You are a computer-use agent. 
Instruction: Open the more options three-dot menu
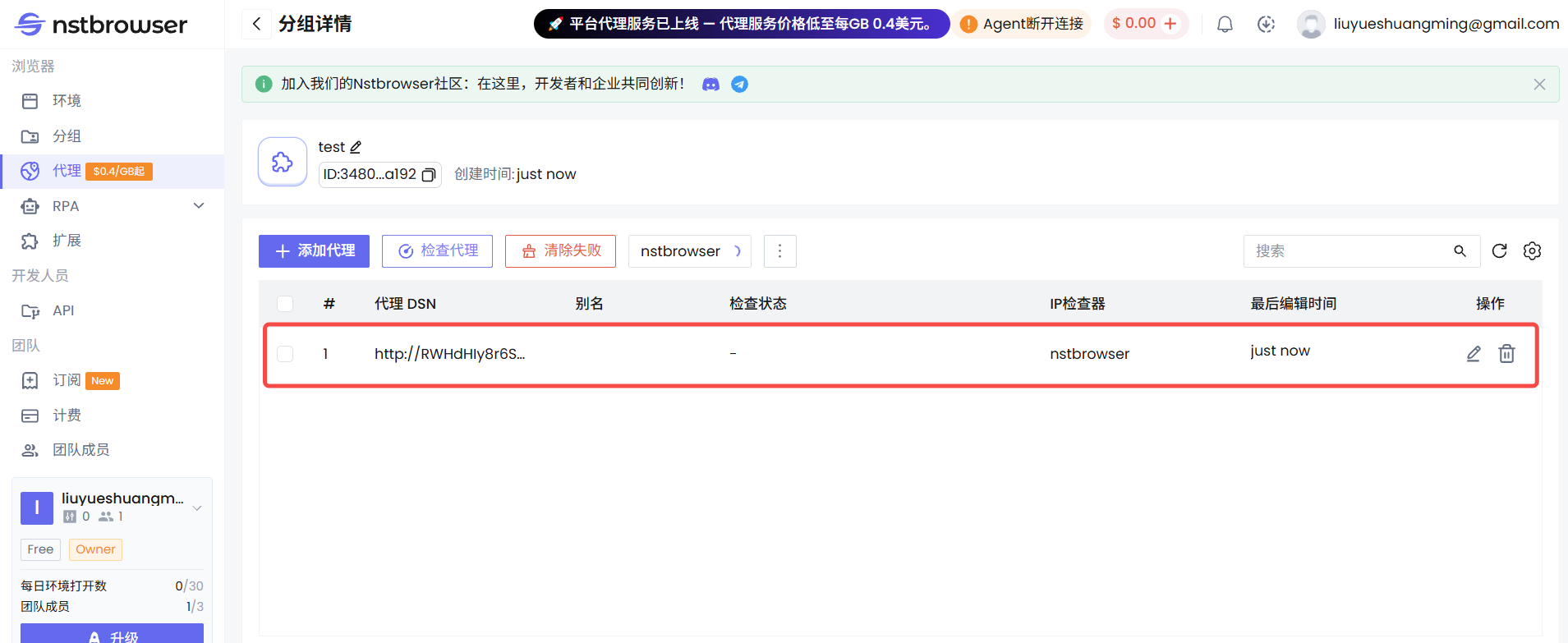(x=780, y=251)
